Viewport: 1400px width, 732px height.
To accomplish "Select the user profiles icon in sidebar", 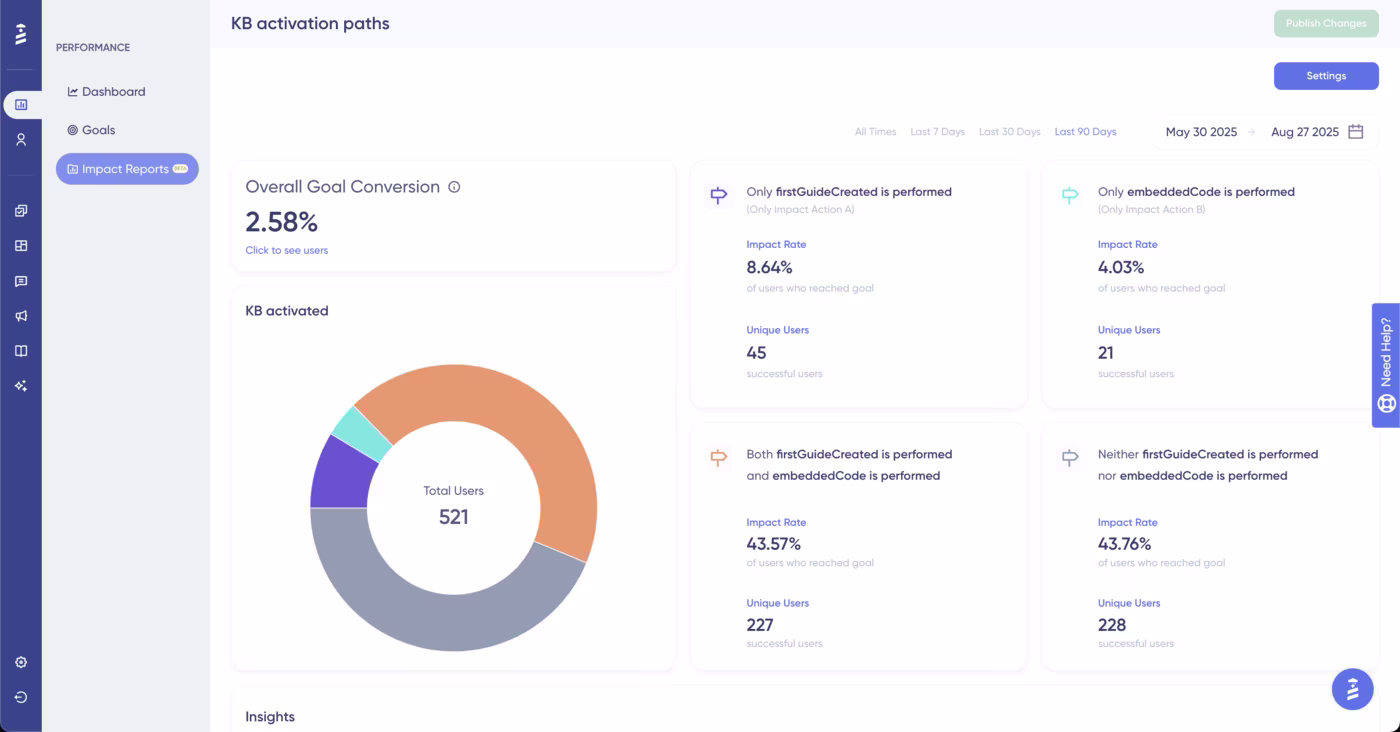I will [21, 140].
